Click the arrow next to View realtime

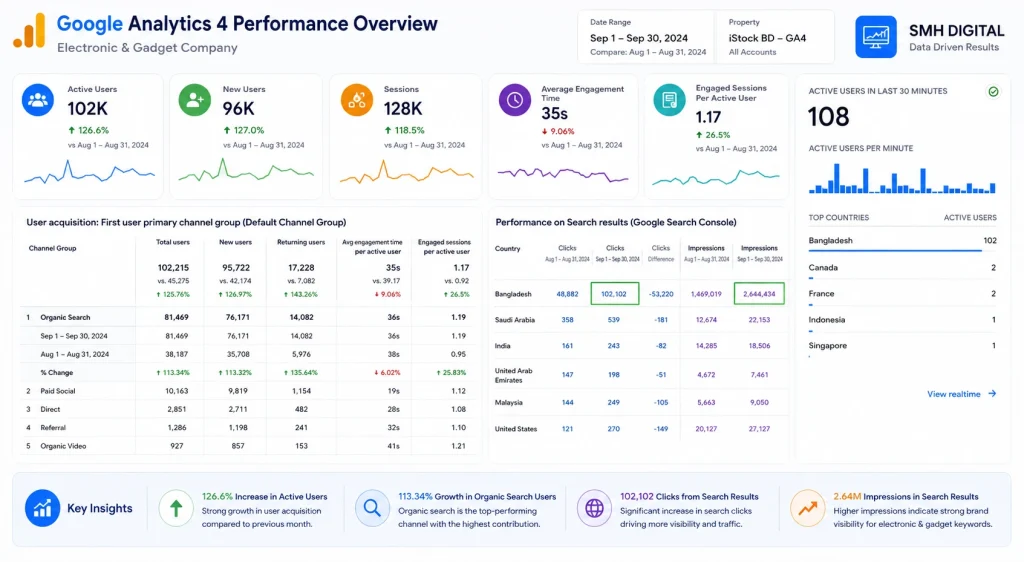click(992, 394)
